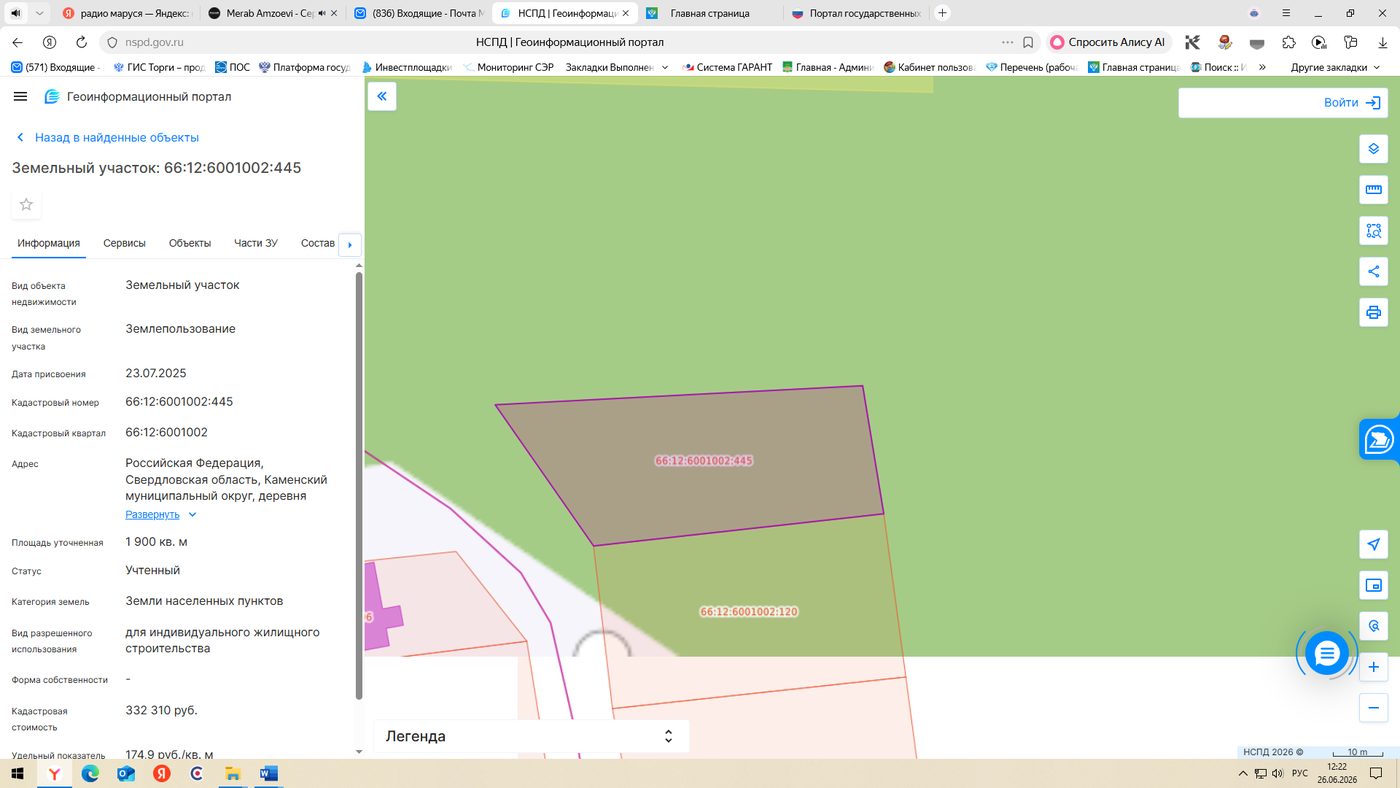Open the map layers panel icon
The image size is (1400, 788).
pos(1373,149)
